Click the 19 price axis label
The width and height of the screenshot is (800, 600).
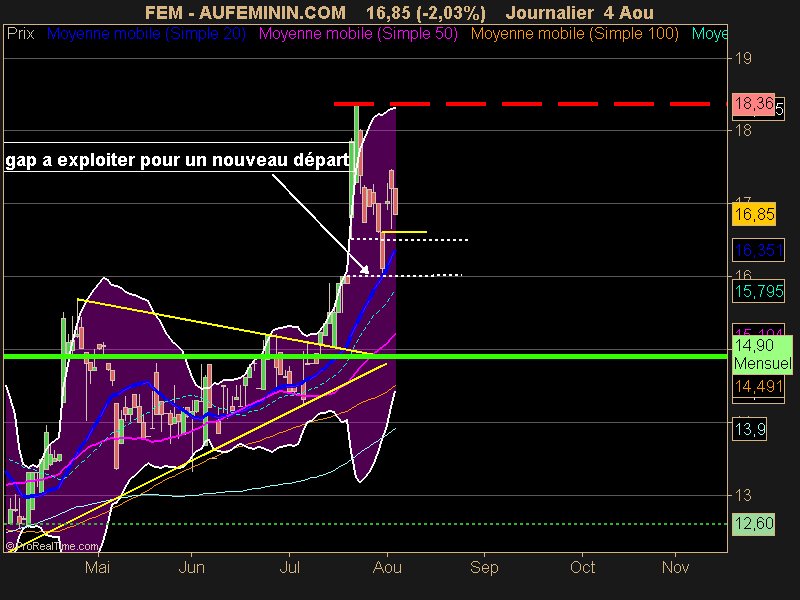tap(743, 58)
